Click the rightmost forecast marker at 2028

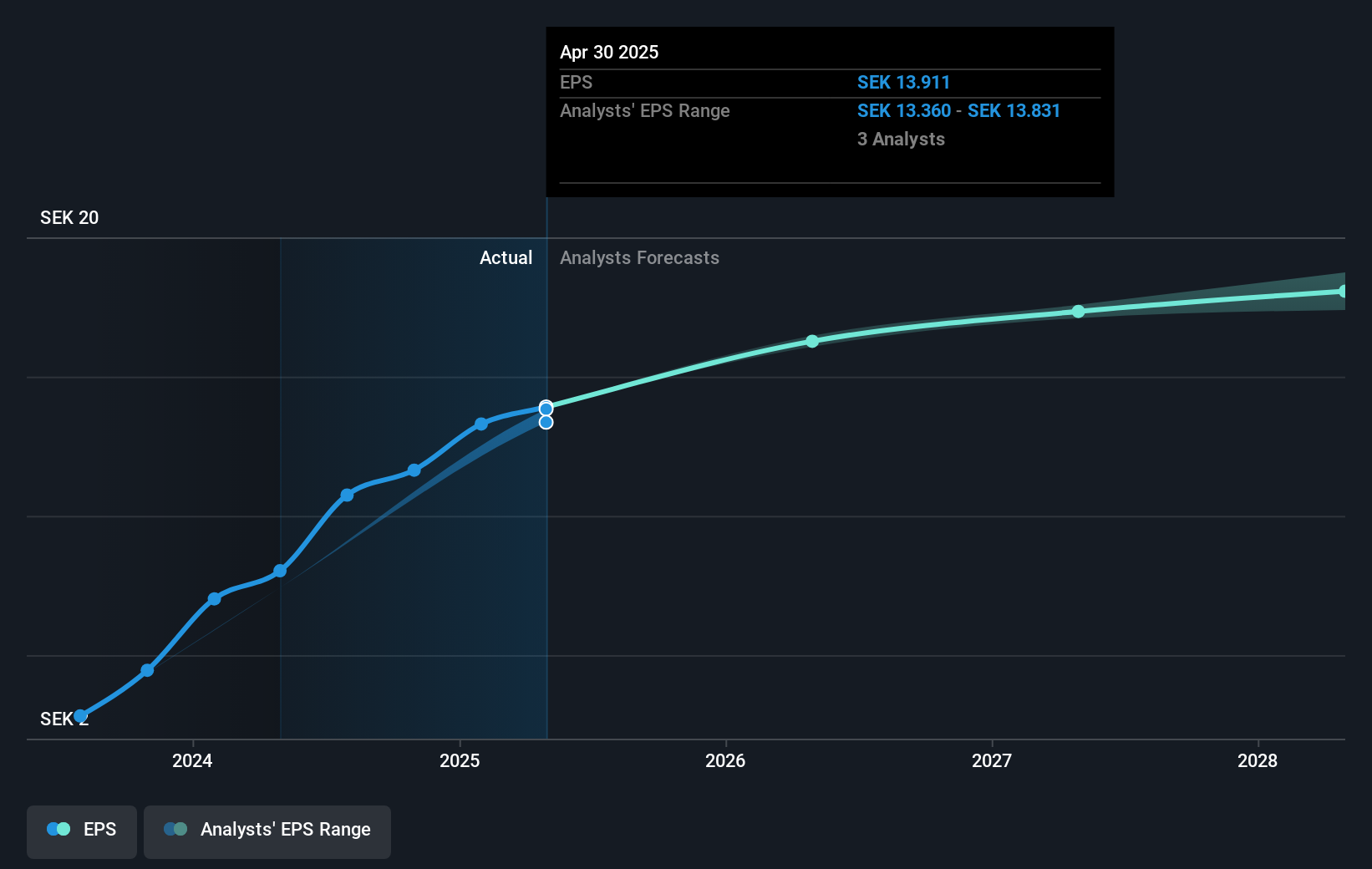1344,291
